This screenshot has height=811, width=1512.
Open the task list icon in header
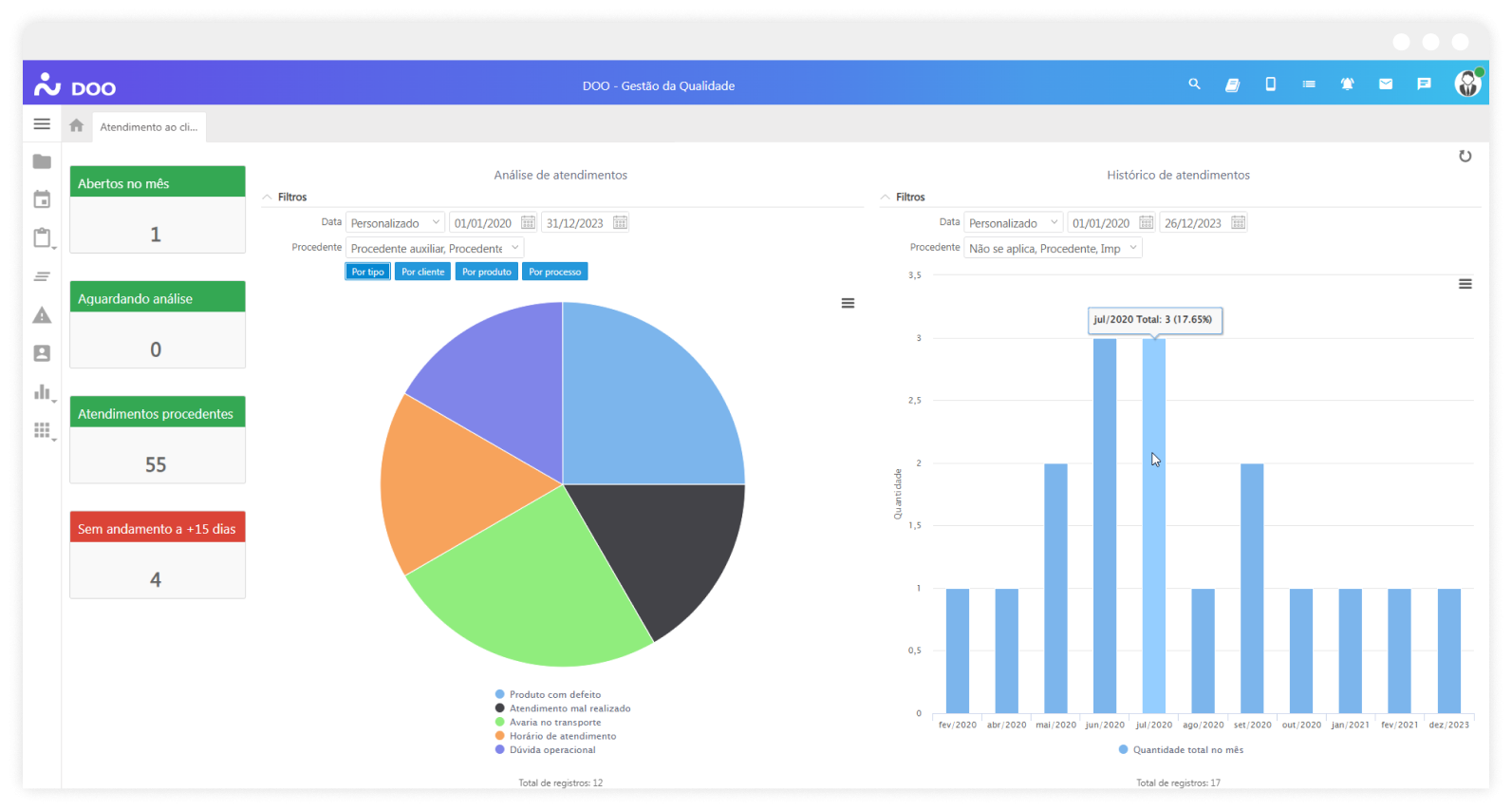(1309, 85)
